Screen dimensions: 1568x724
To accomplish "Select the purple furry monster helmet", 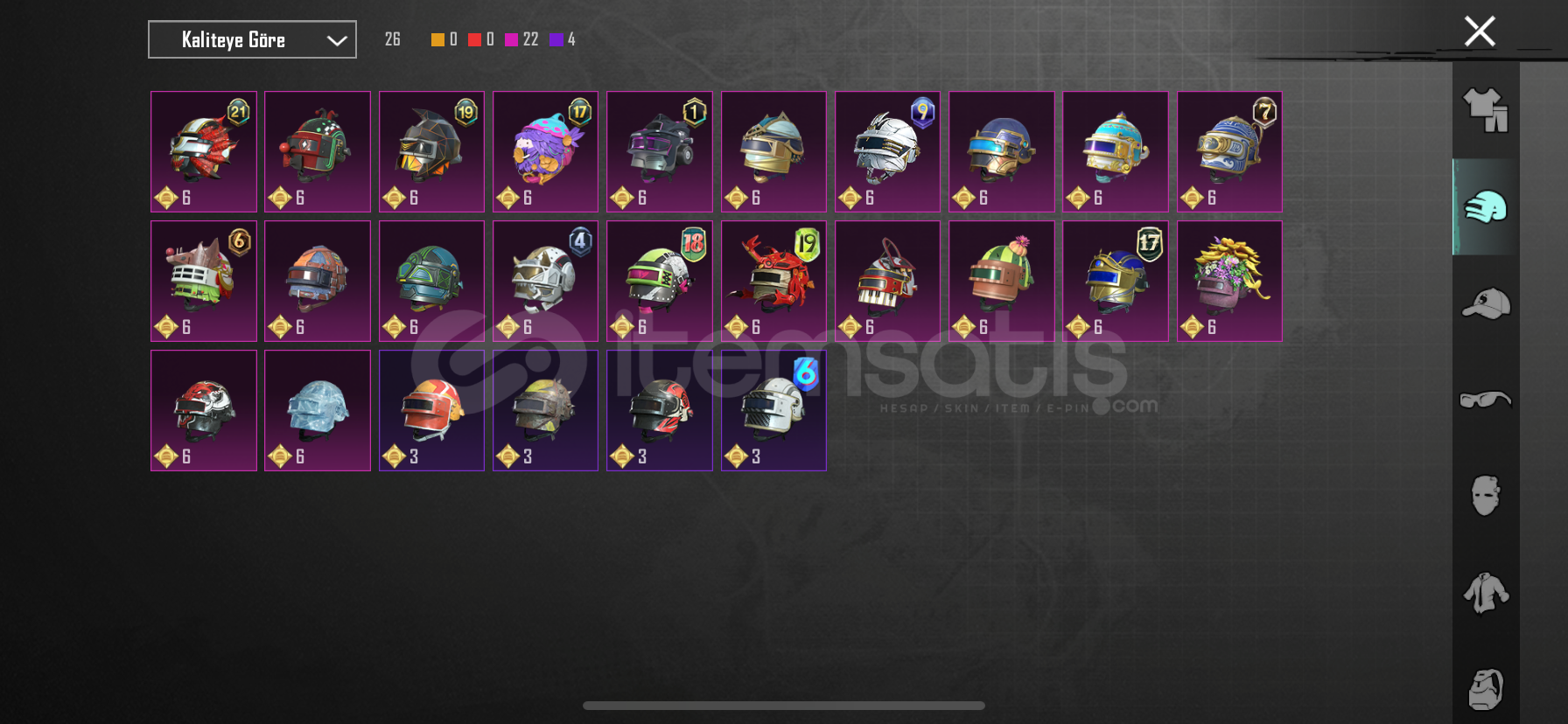I will tap(545, 151).
